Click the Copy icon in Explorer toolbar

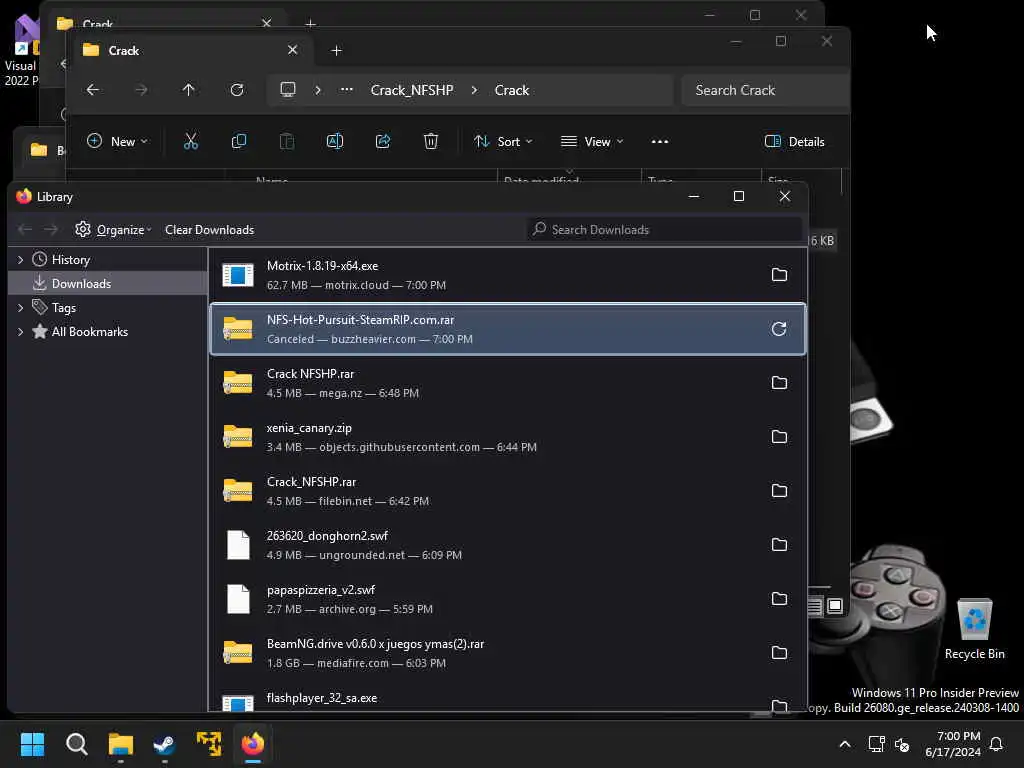tap(239, 141)
